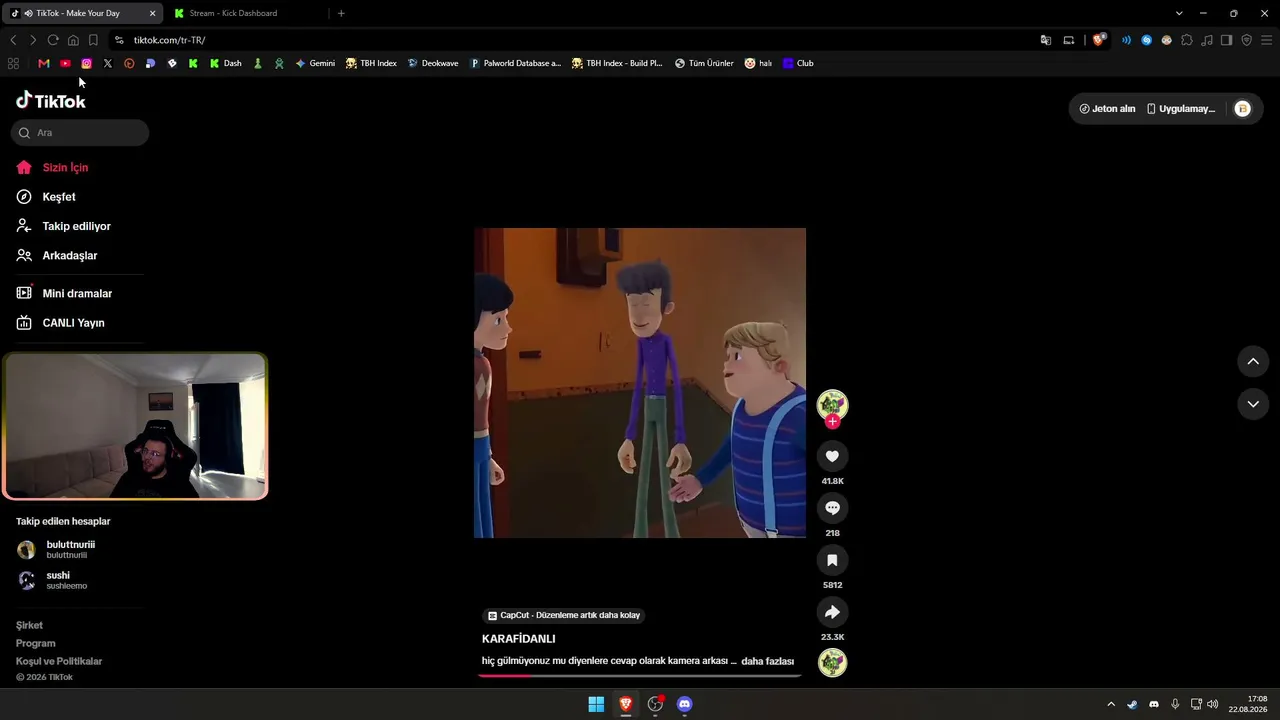This screenshot has width=1280, height=720.
Task: Click the translate page icon in address bar
Action: (1046, 40)
